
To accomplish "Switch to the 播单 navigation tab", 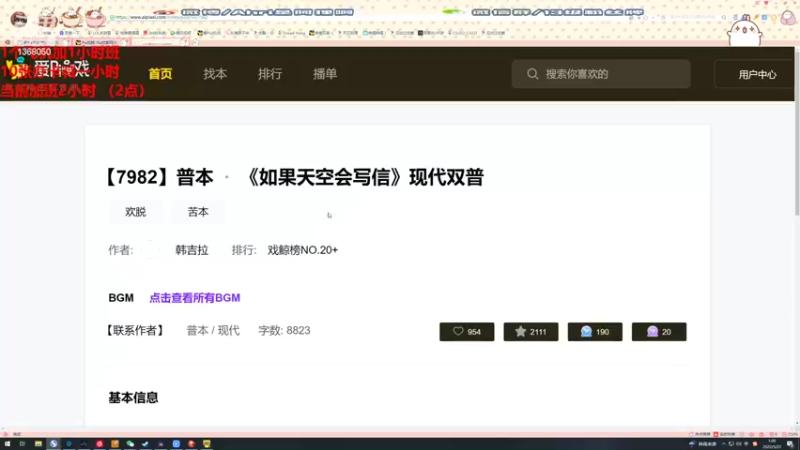I will point(325,74).
